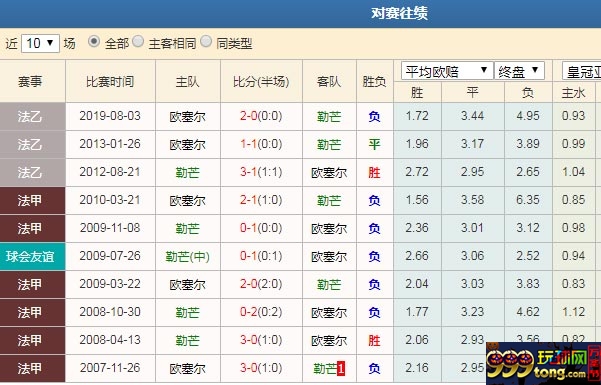Viewport: 601px width, 385px height.
Task: Open the 终盘 dropdown
Action: pos(519,71)
